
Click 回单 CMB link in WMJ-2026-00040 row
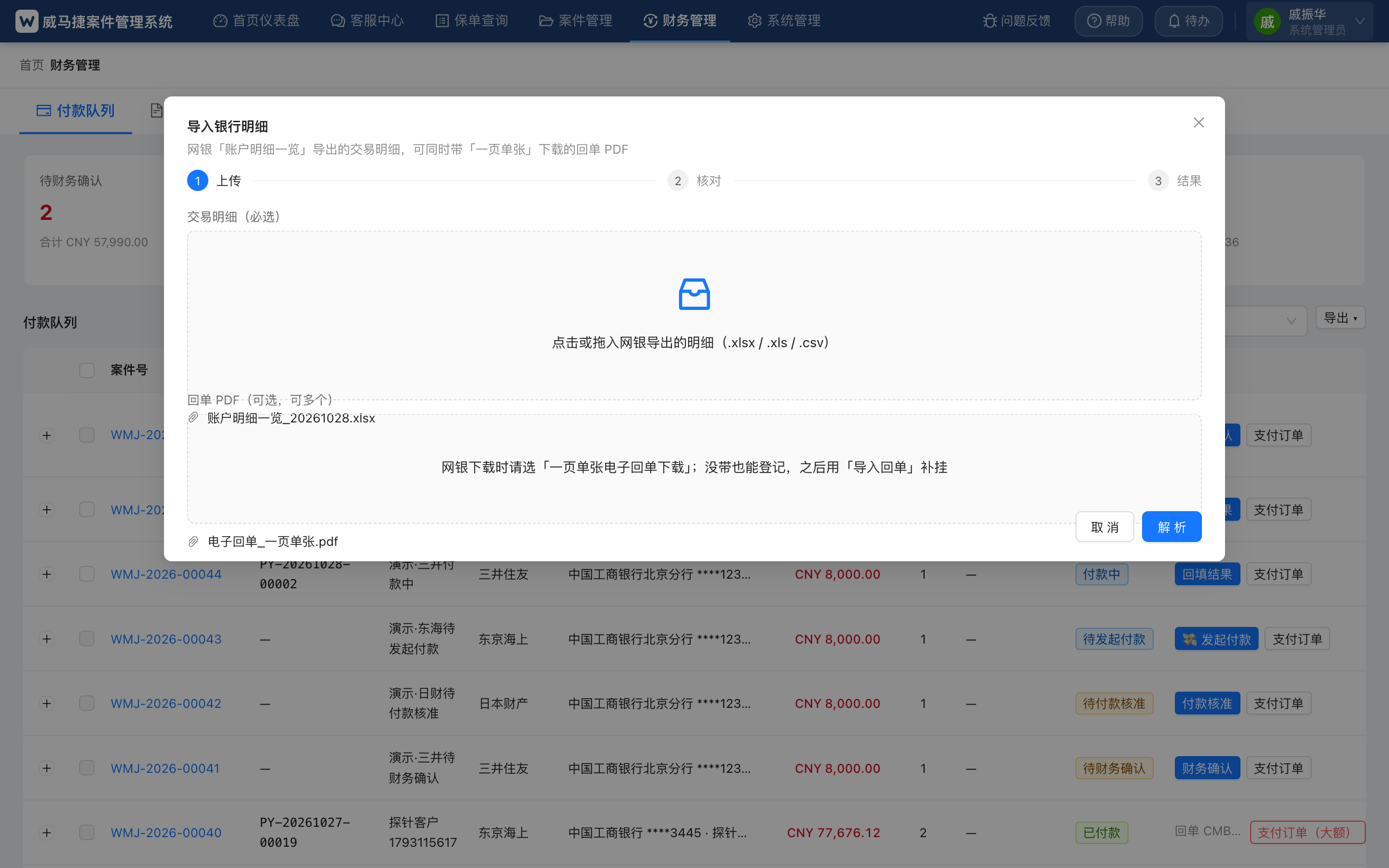1208,831
